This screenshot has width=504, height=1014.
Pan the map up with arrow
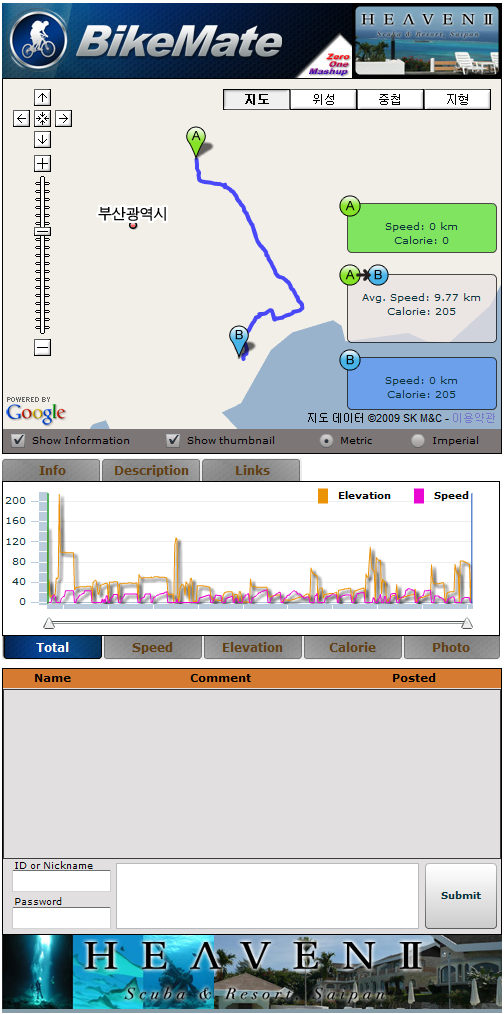click(43, 98)
